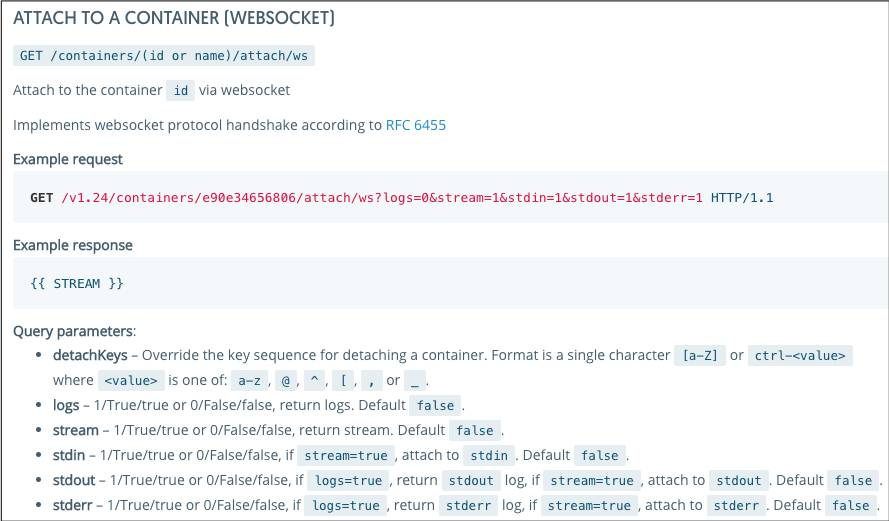
Task: Click the GET keyword in example request
Action: point(42,197)
